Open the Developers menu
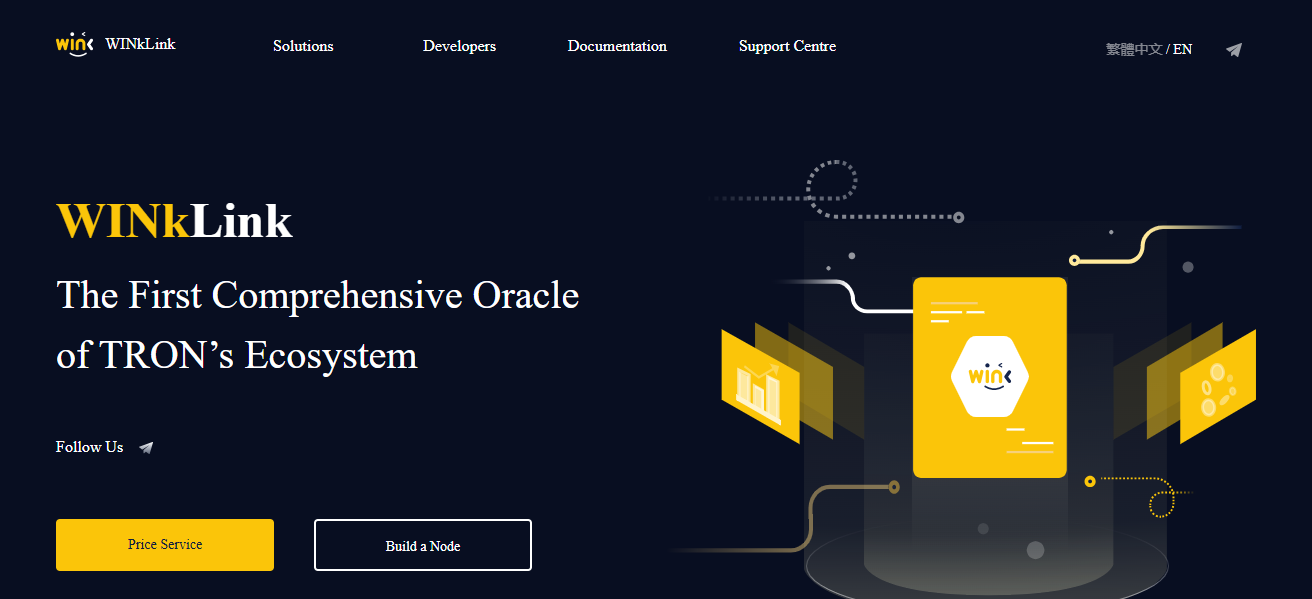Screen dimensions: 1312x599 click(459, 46)
